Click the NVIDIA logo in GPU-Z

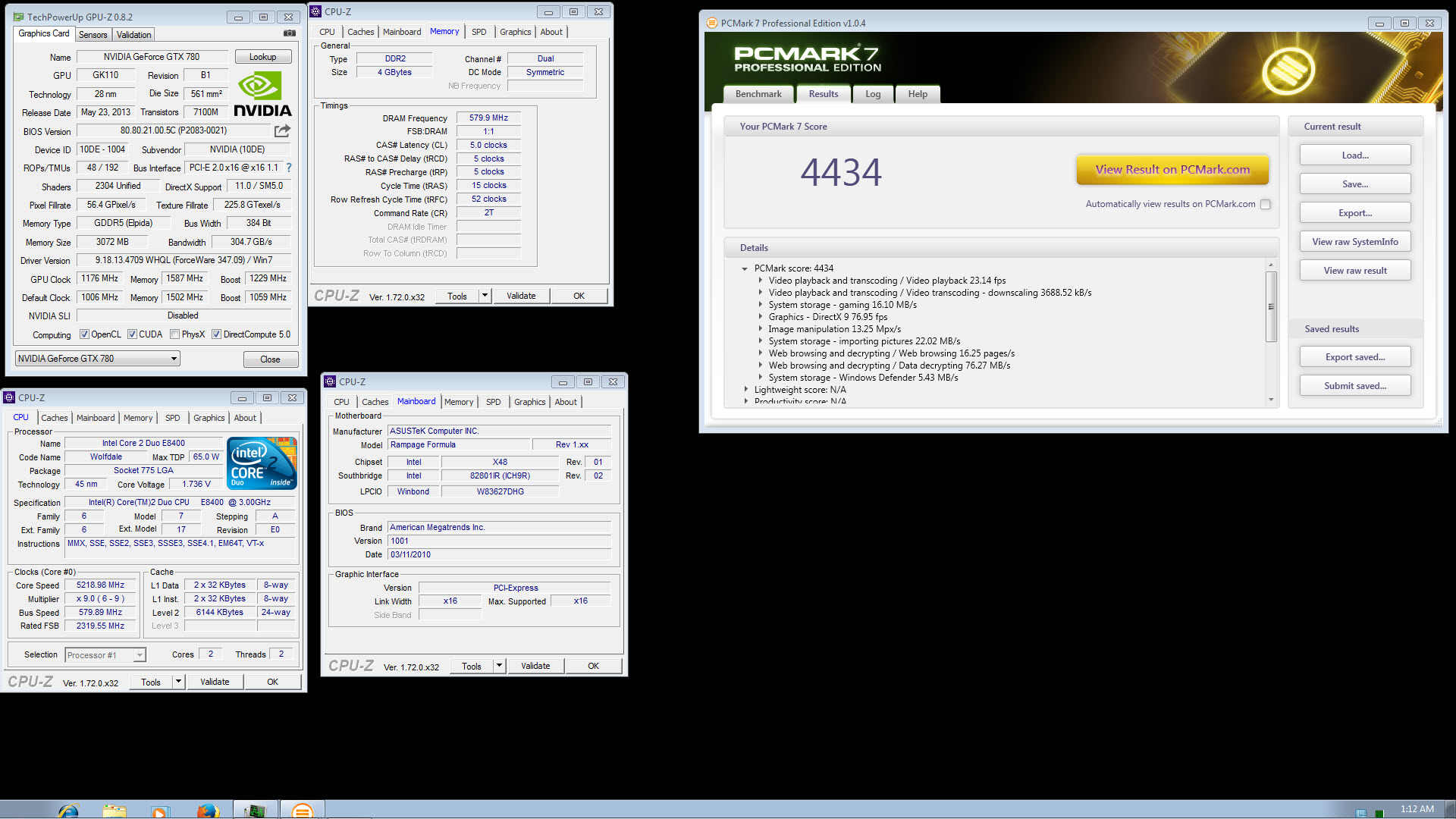coord(262,94)
